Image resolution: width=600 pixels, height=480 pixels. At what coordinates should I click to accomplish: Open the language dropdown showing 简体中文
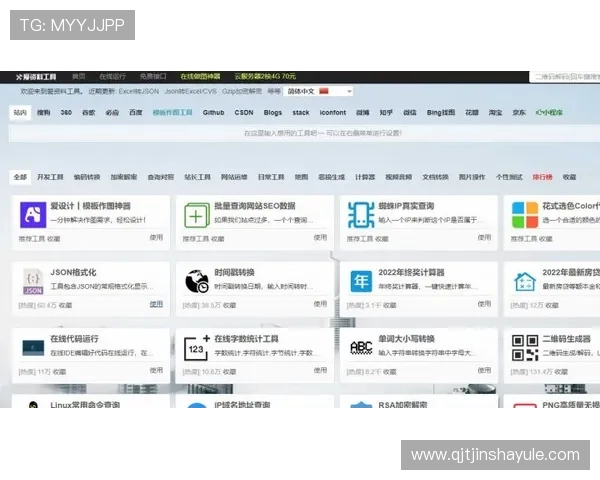click(318, 91)
